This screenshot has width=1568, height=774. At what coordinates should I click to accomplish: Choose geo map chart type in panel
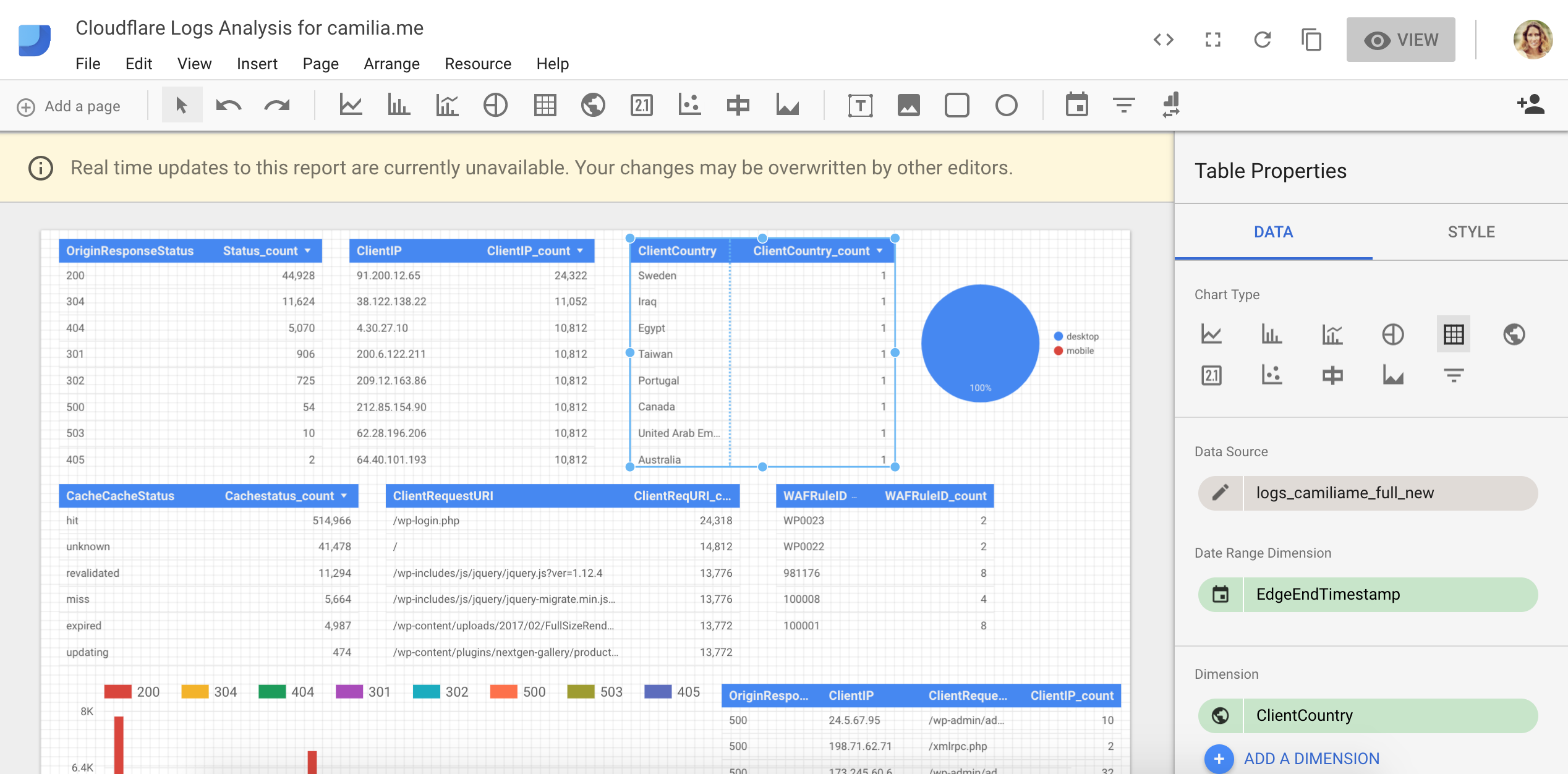[1514, 334]
